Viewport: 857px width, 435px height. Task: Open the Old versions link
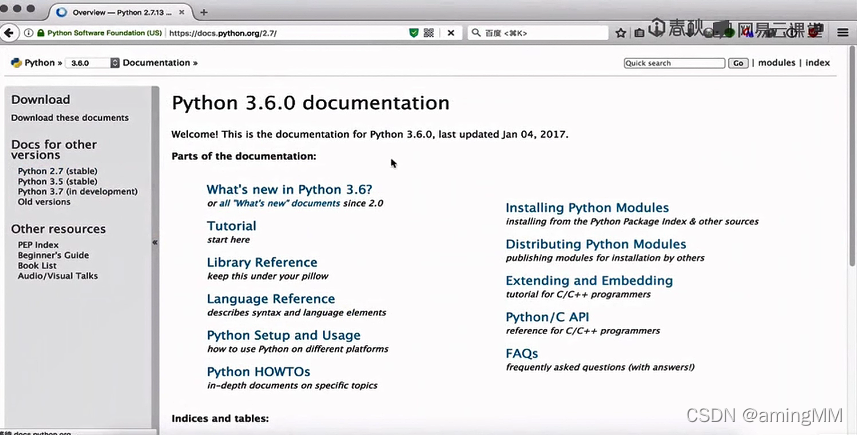44,202
